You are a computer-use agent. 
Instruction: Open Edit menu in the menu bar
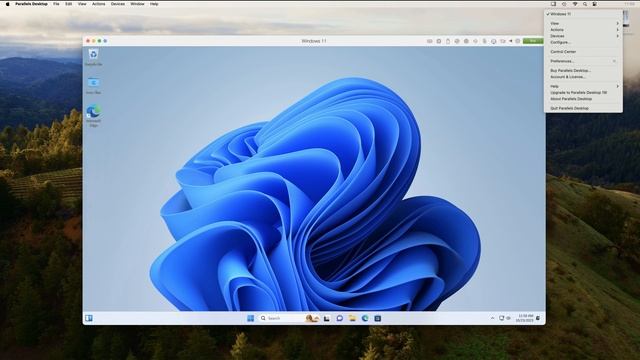(x=69, y=4)
